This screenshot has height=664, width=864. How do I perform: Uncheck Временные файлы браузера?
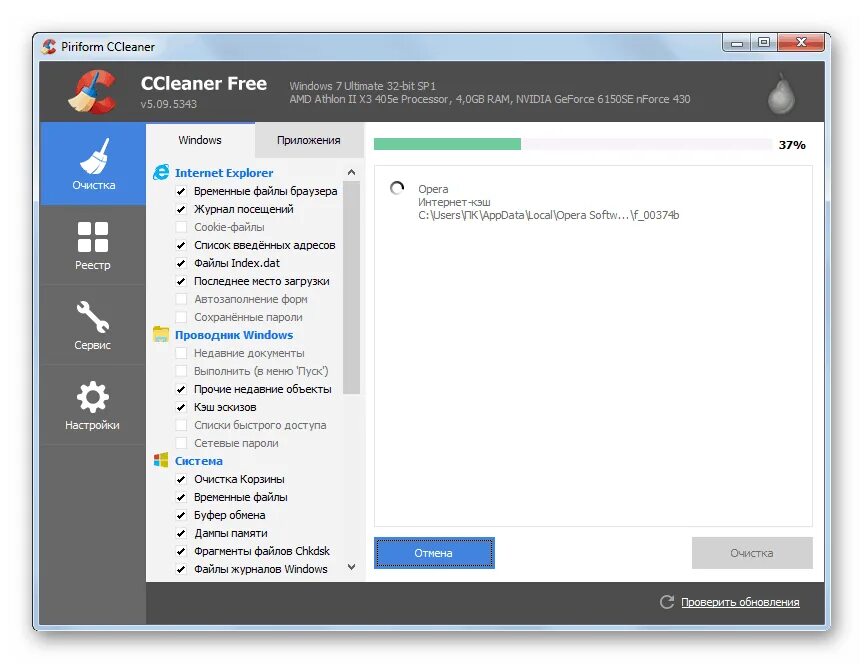181,191
